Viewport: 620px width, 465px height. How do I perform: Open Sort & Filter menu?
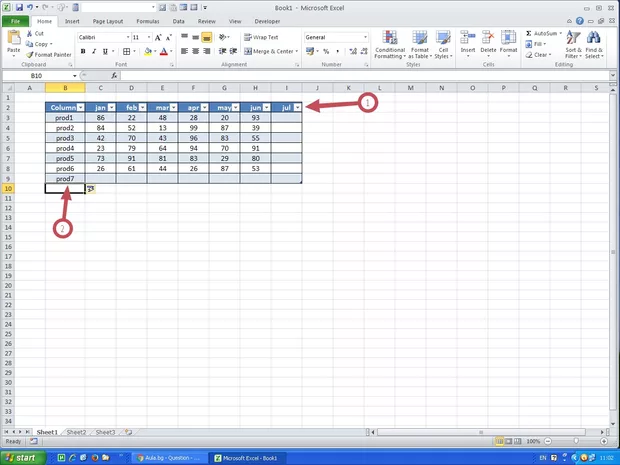(573, 44)
